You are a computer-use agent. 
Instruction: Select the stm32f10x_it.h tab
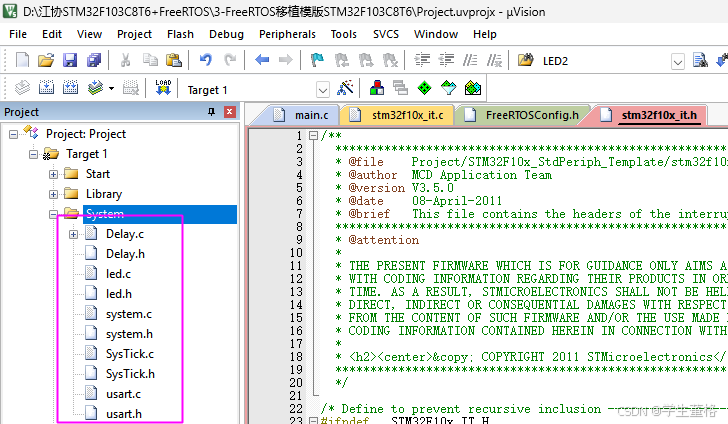pos(650,115)
